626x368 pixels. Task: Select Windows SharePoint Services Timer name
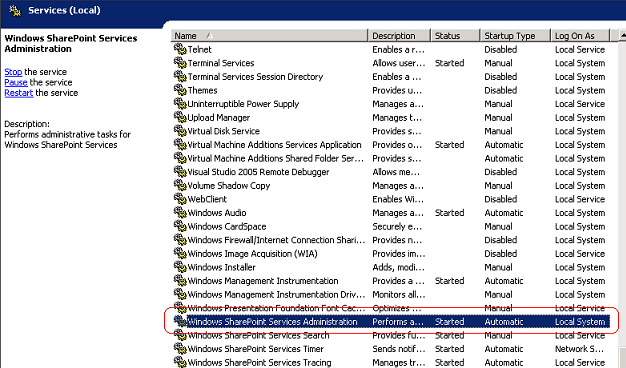(256, 349)
